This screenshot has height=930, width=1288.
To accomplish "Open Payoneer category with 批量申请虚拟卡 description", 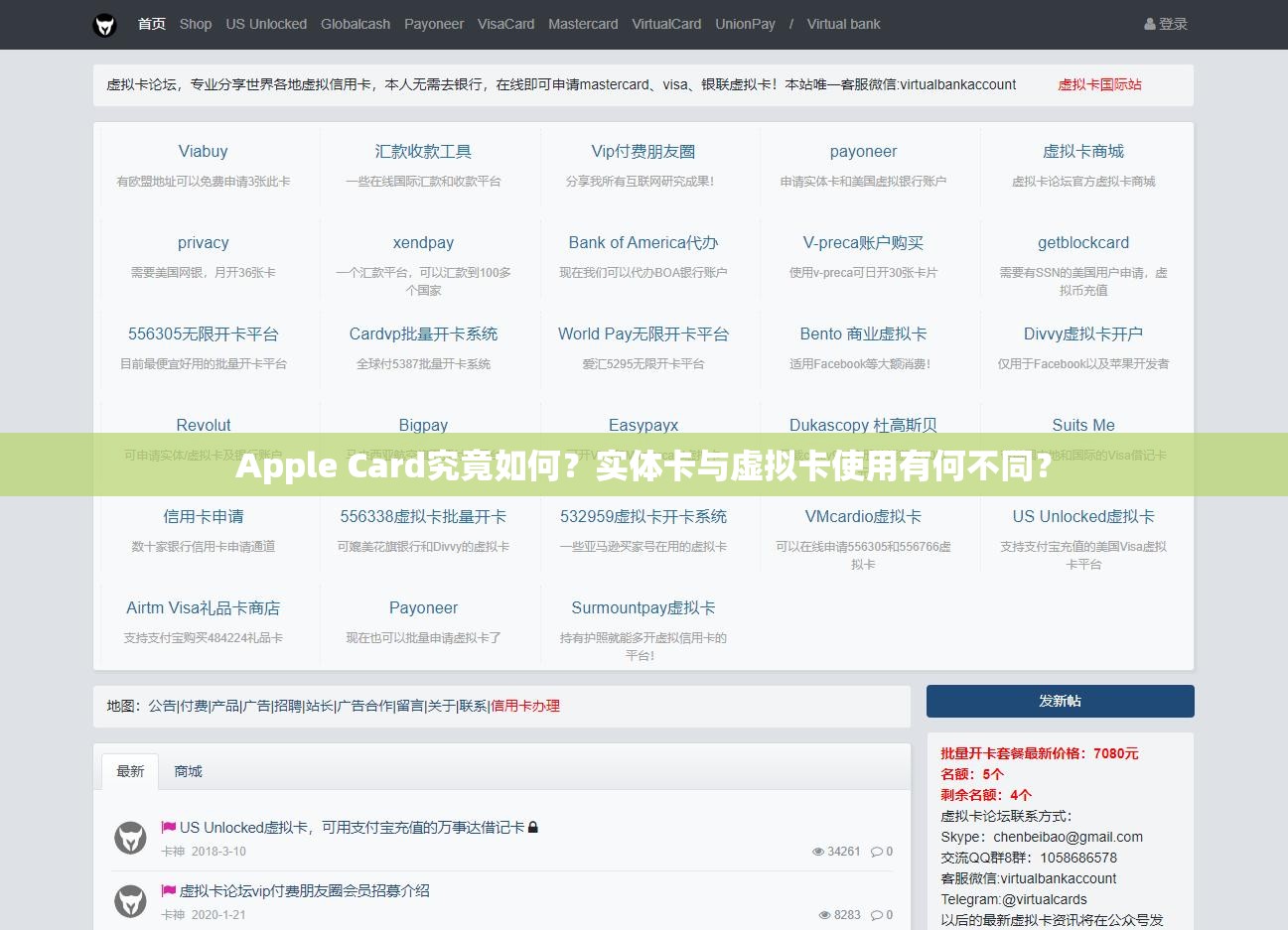I will point(423,607).
